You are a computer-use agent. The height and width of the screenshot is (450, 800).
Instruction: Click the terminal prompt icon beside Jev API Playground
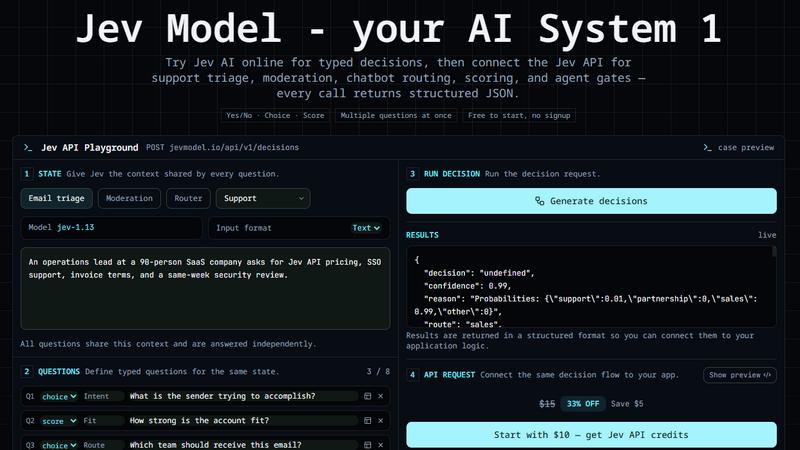pyautogui.click(x=28, y=147)
